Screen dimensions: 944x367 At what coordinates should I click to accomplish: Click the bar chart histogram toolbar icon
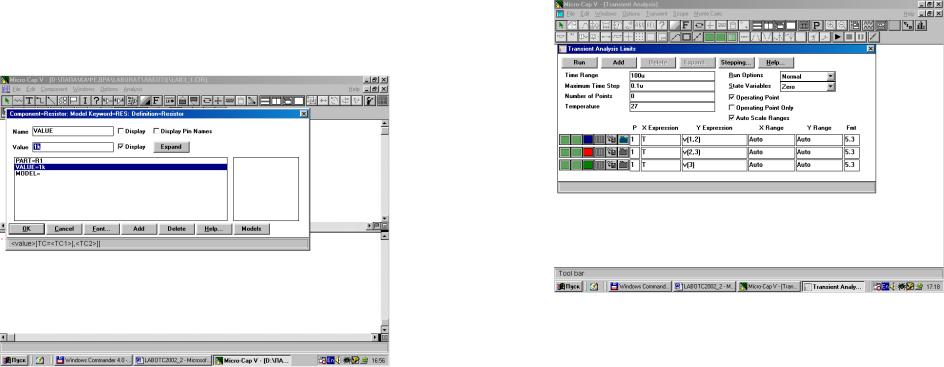coord(921,25)
